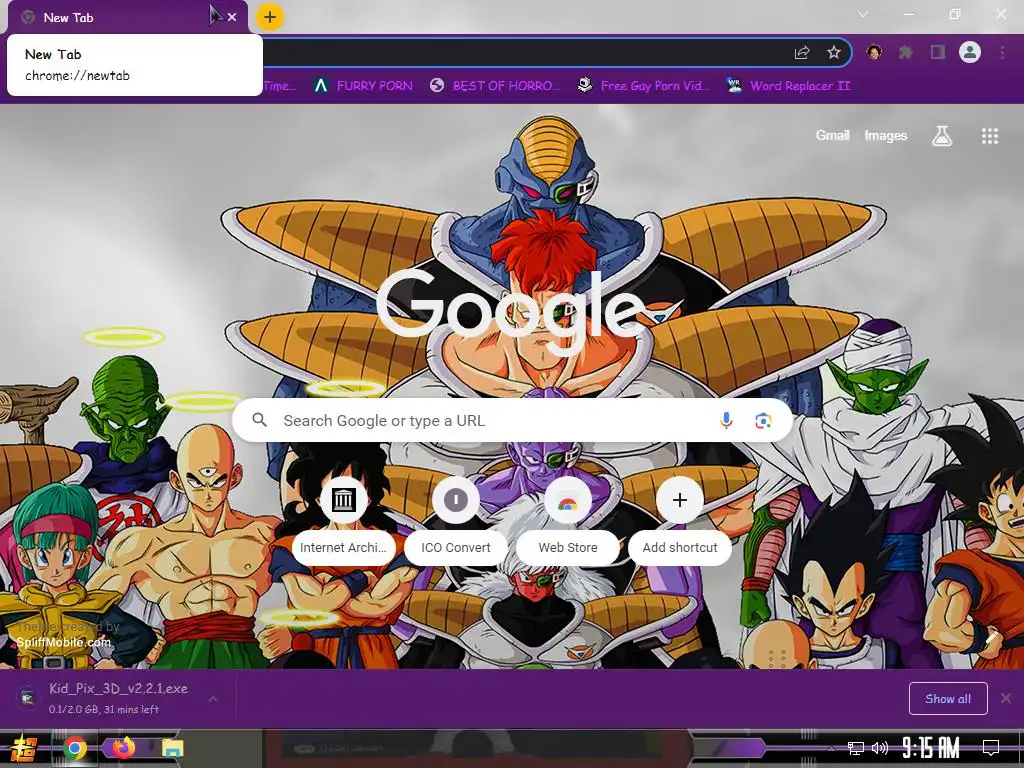Click the Search Google or type a URL box
The width and height of the screenshot is (1024, 768).
coord(512,421)
